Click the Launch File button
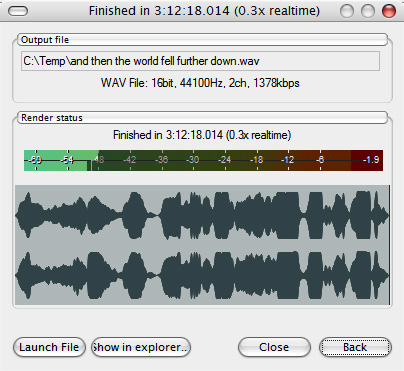404x371 pixels. (x=49, y=347)
